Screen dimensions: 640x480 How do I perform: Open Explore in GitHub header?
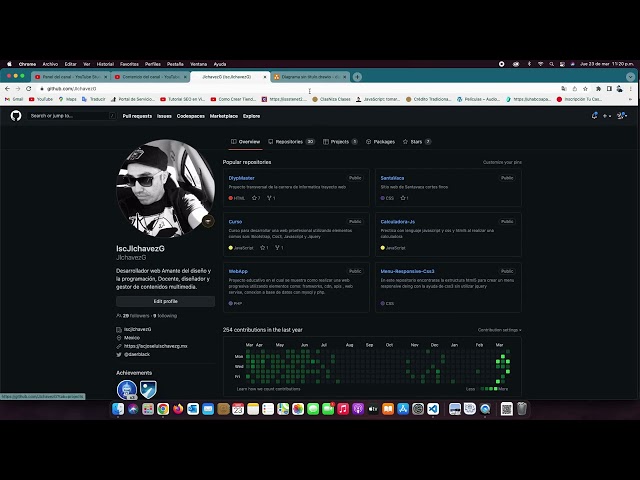tap(251, 116)
